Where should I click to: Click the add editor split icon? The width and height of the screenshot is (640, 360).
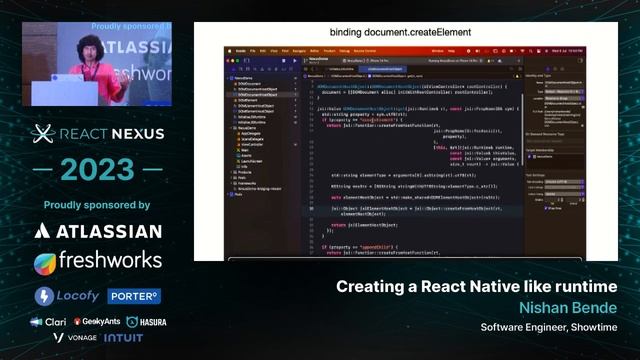519,69
